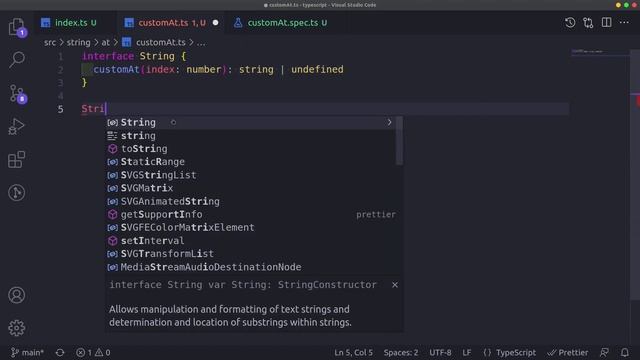Click the LF end-of-line indicator
Viewport: 640px width, 360px height.
click(467, 352)
